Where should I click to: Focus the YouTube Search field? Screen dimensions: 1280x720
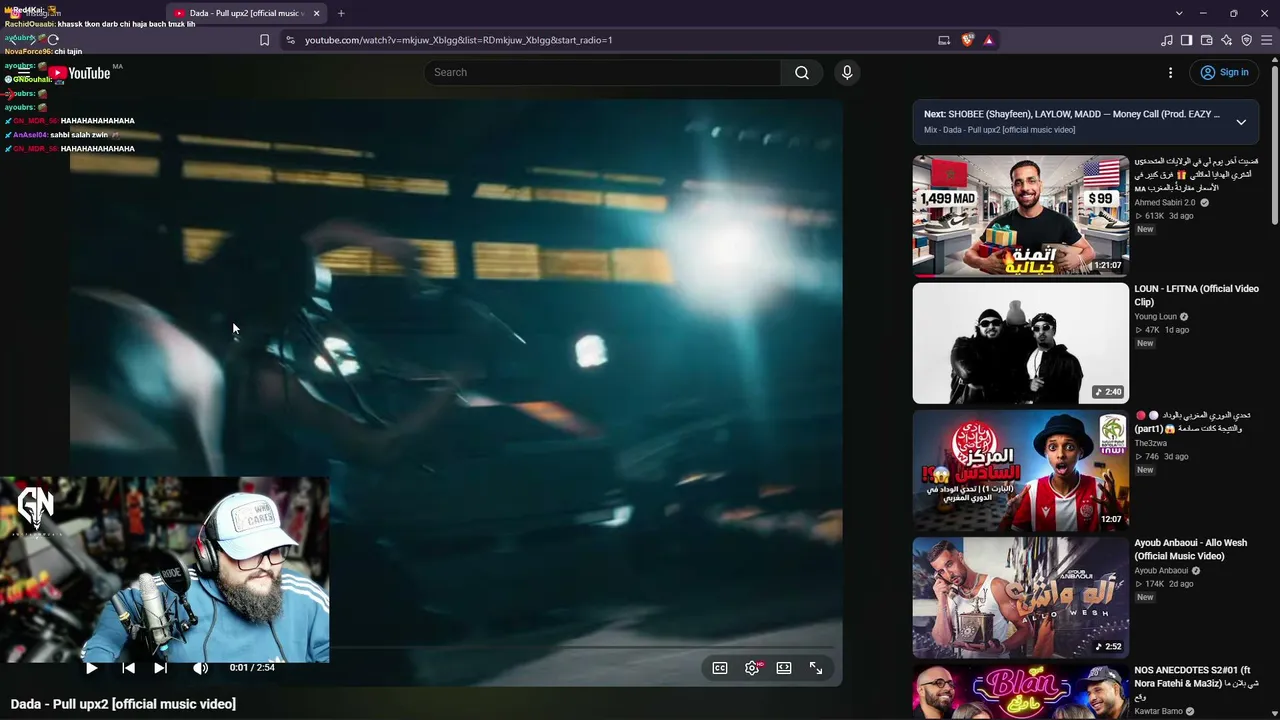point(603,72)
